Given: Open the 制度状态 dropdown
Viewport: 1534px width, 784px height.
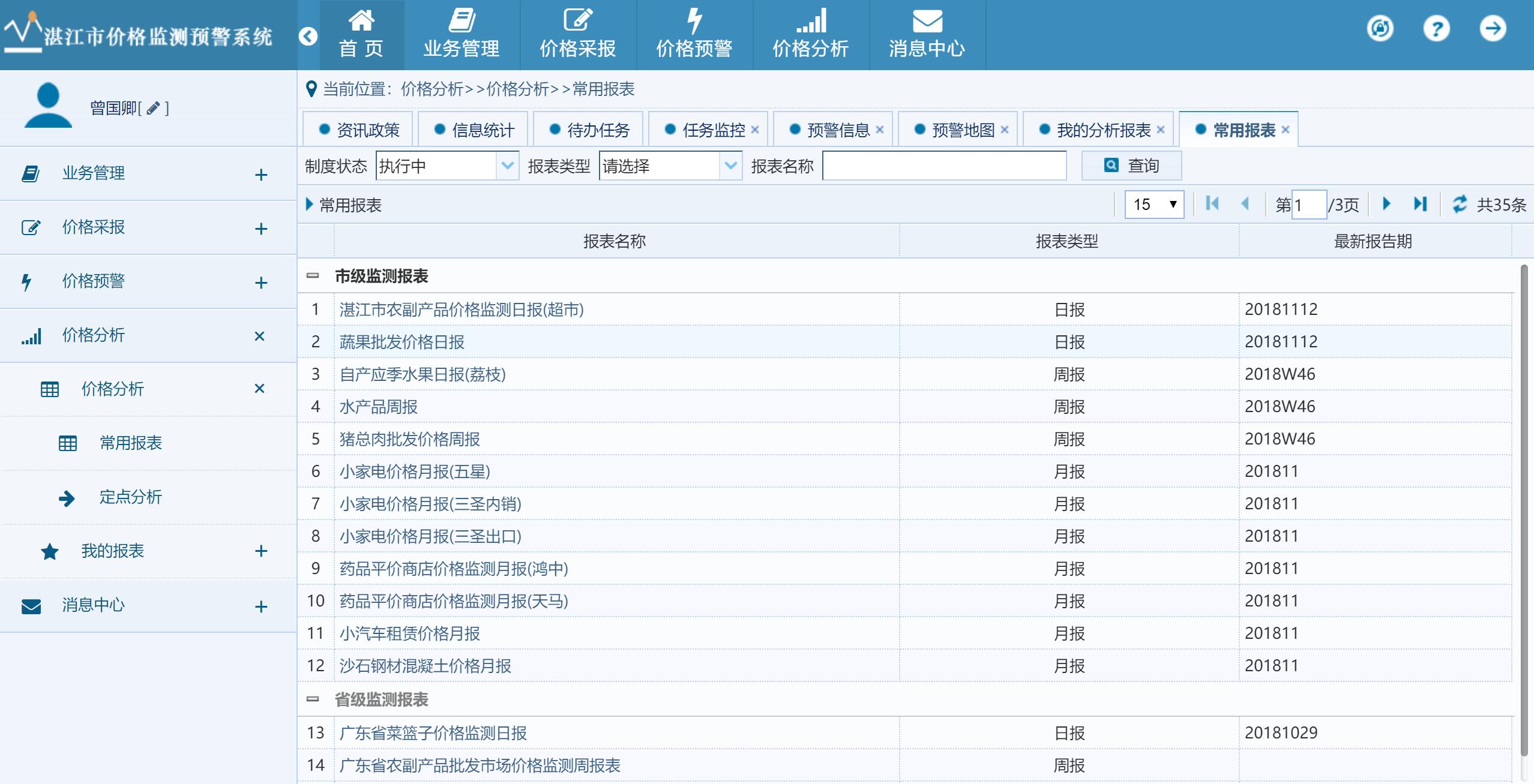Looking at the screenshot, I should click(507, 166).
